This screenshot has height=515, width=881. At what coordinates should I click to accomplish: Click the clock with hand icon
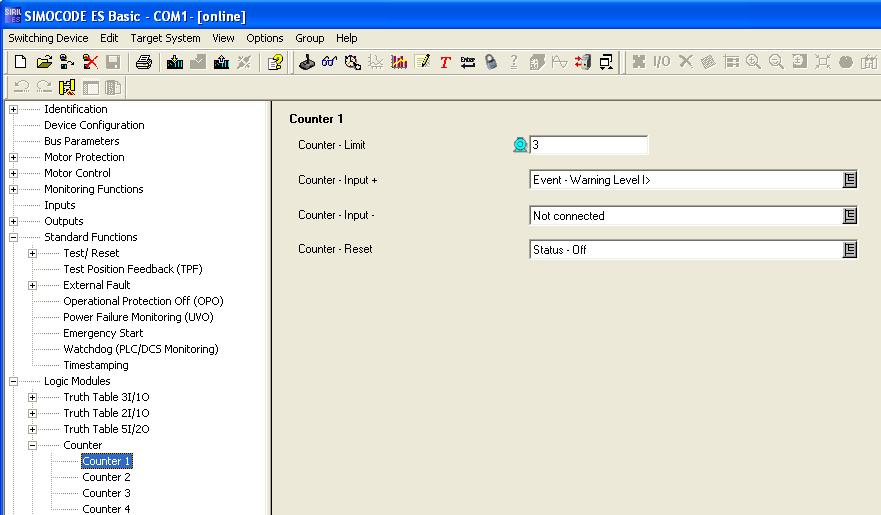[352, 62]
